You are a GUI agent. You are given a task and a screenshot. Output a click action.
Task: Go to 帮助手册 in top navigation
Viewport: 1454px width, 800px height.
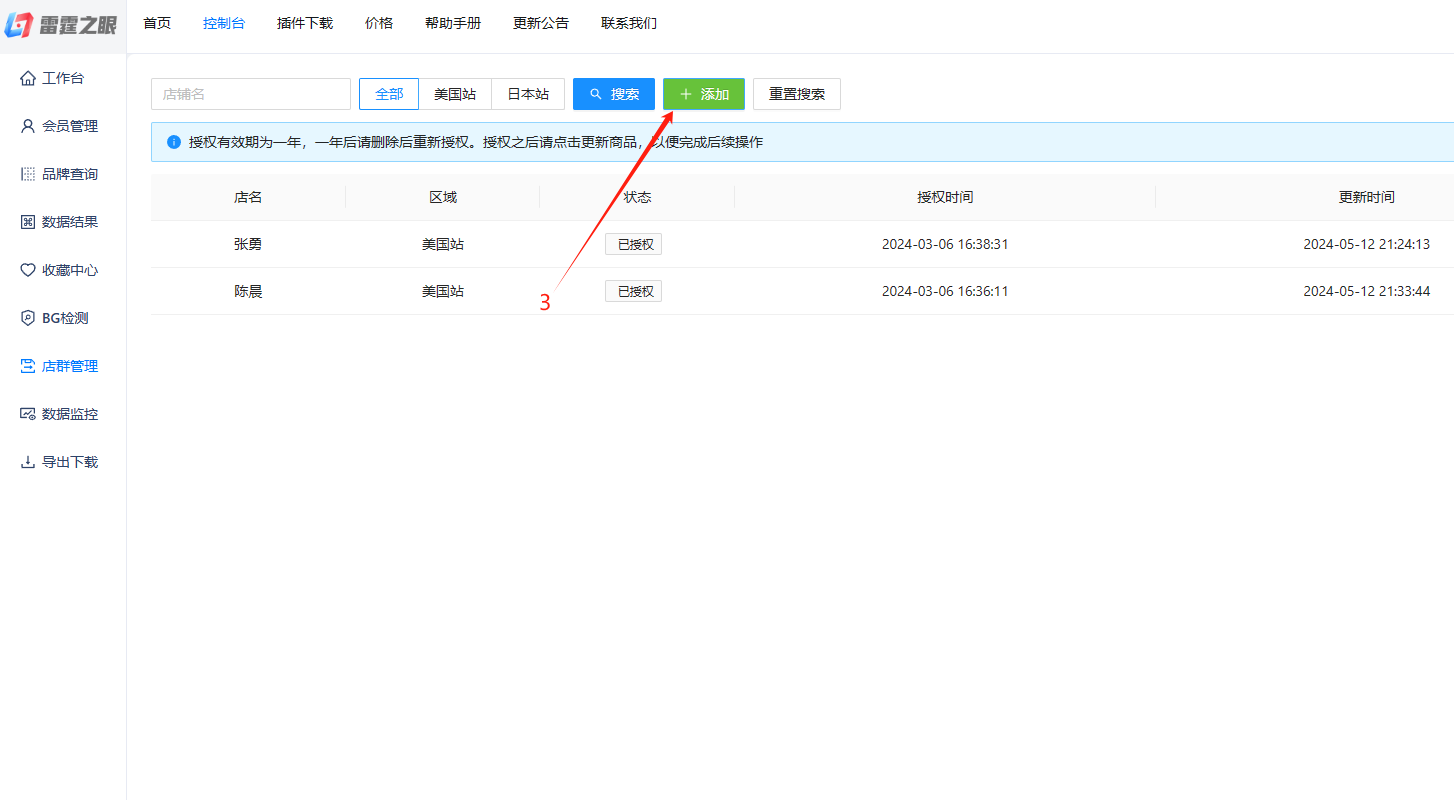click(x=453, y=23)
